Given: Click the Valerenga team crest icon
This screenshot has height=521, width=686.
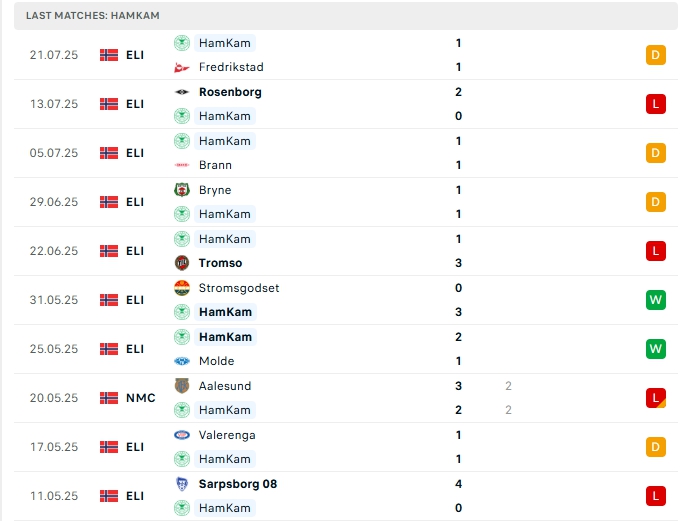Looking at the screenshot, I should tap(182, 435).
